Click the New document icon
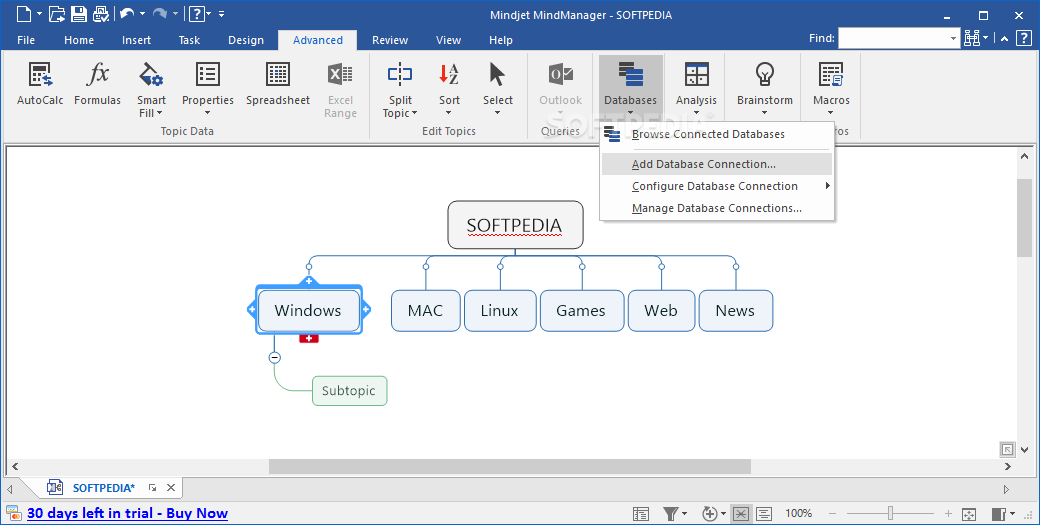The image size is (1040, 525). [23, 13]
